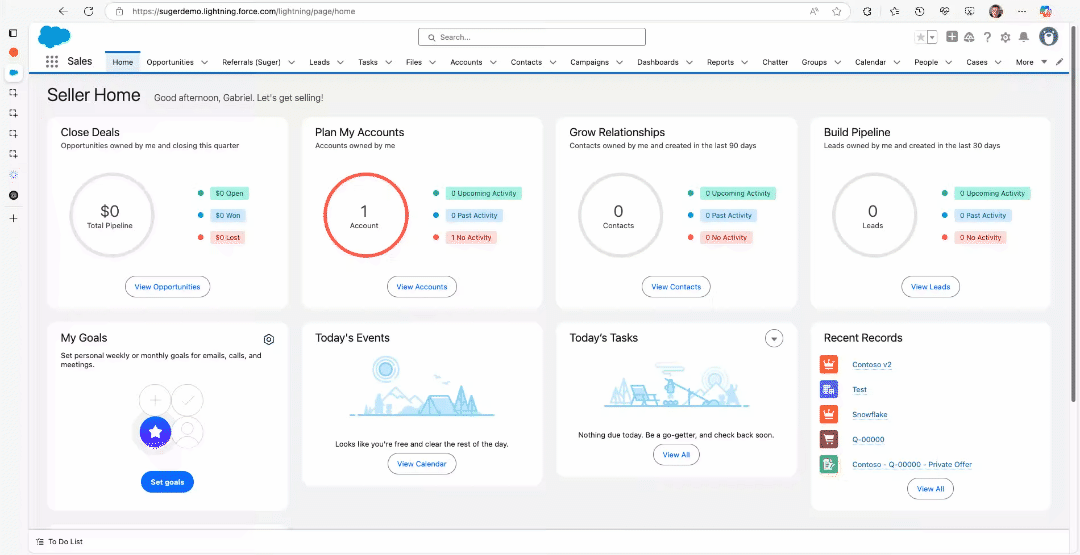Click View All under Today's Tasks
The height and width of the screenshot is (555, 1080).
[676, 454]
